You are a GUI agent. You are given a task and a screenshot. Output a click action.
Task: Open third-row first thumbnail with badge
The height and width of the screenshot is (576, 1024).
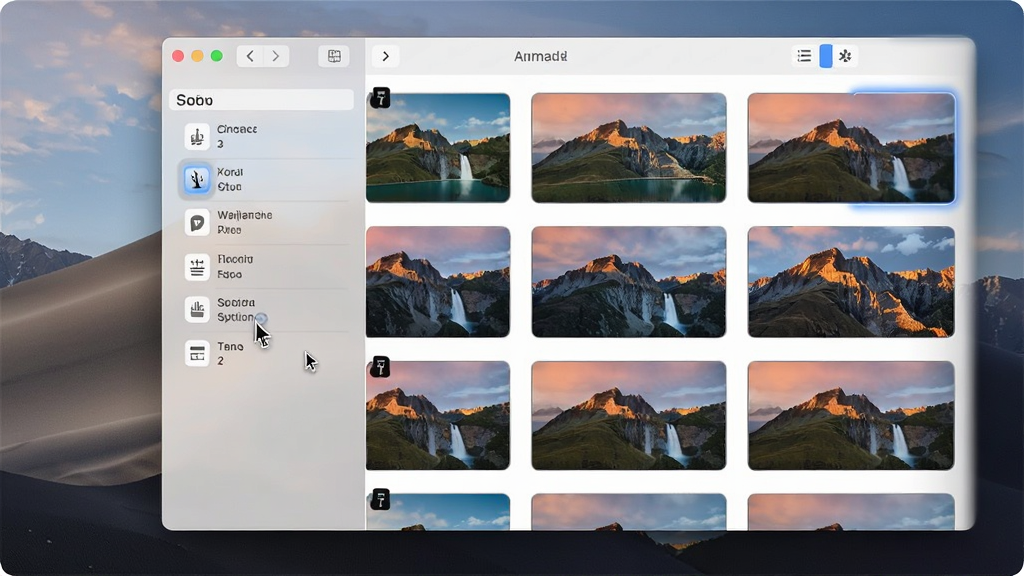[438, 415]
